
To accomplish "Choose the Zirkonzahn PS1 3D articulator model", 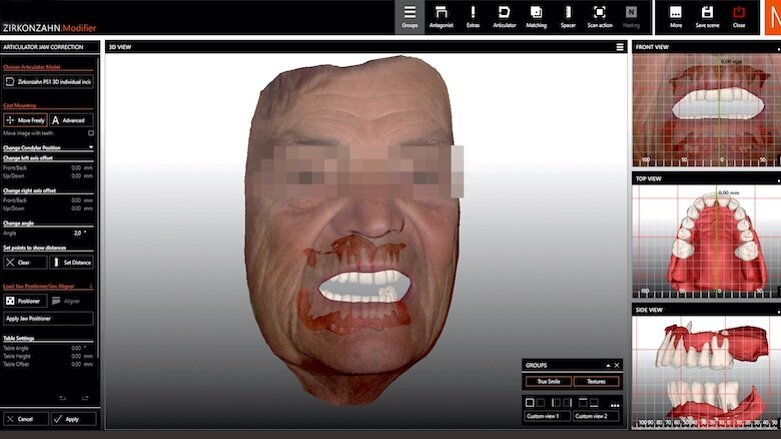I will (x=48, y=82).
